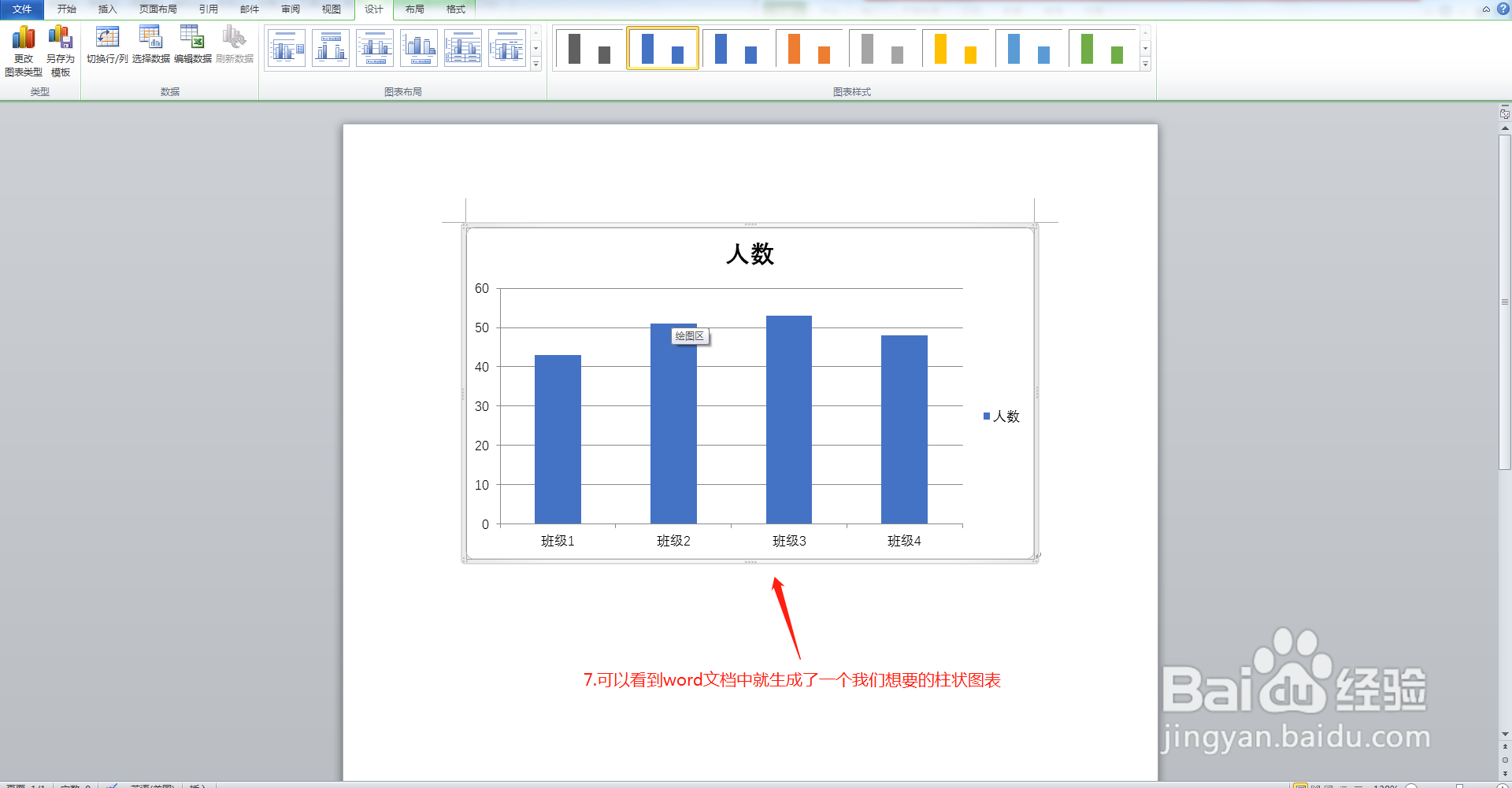The height and width of the screenshot is (788, 1512).
Task: Select the 班级1 bar
Action: [558, 439]
